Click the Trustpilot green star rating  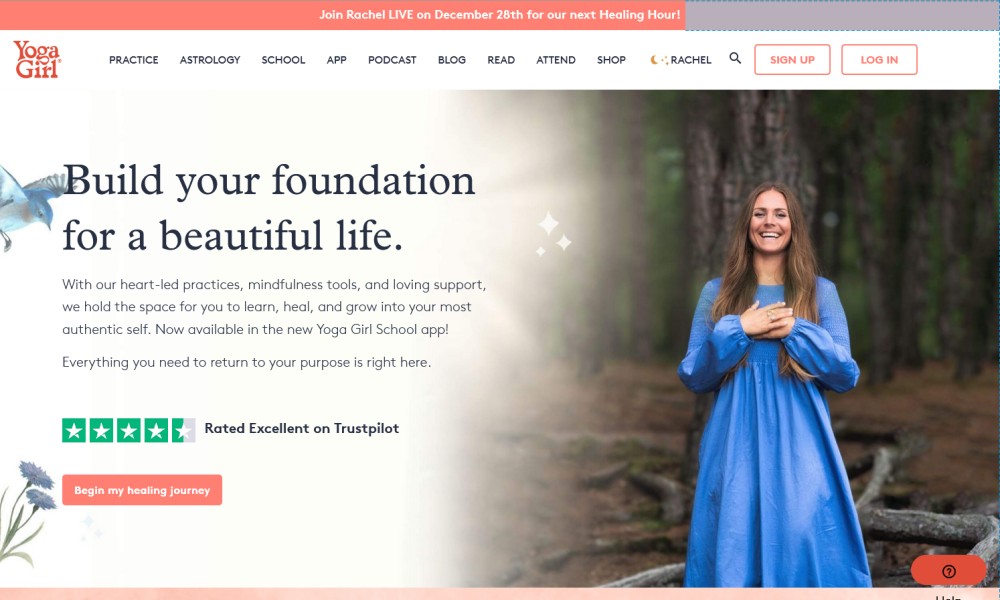point(129,430)
